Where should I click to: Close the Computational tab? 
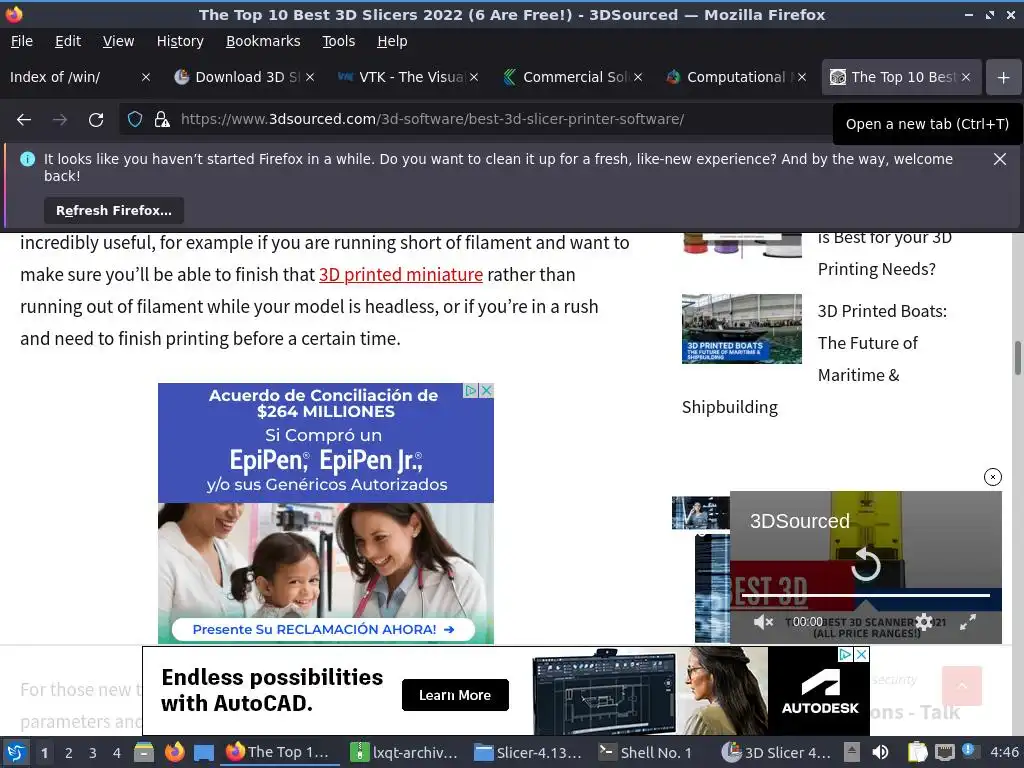pos(802,77)
